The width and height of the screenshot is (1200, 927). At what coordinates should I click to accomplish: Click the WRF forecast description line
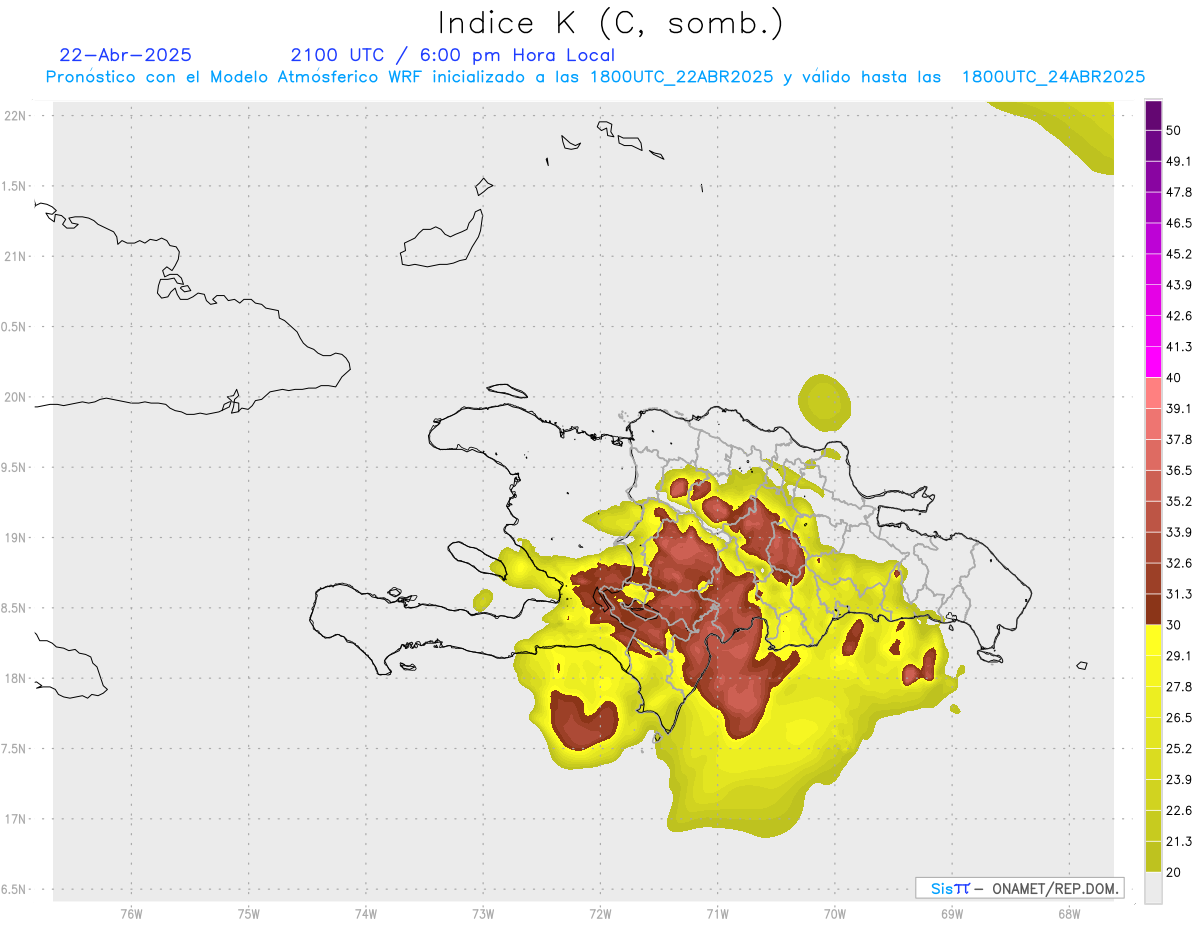click(595, 77)
